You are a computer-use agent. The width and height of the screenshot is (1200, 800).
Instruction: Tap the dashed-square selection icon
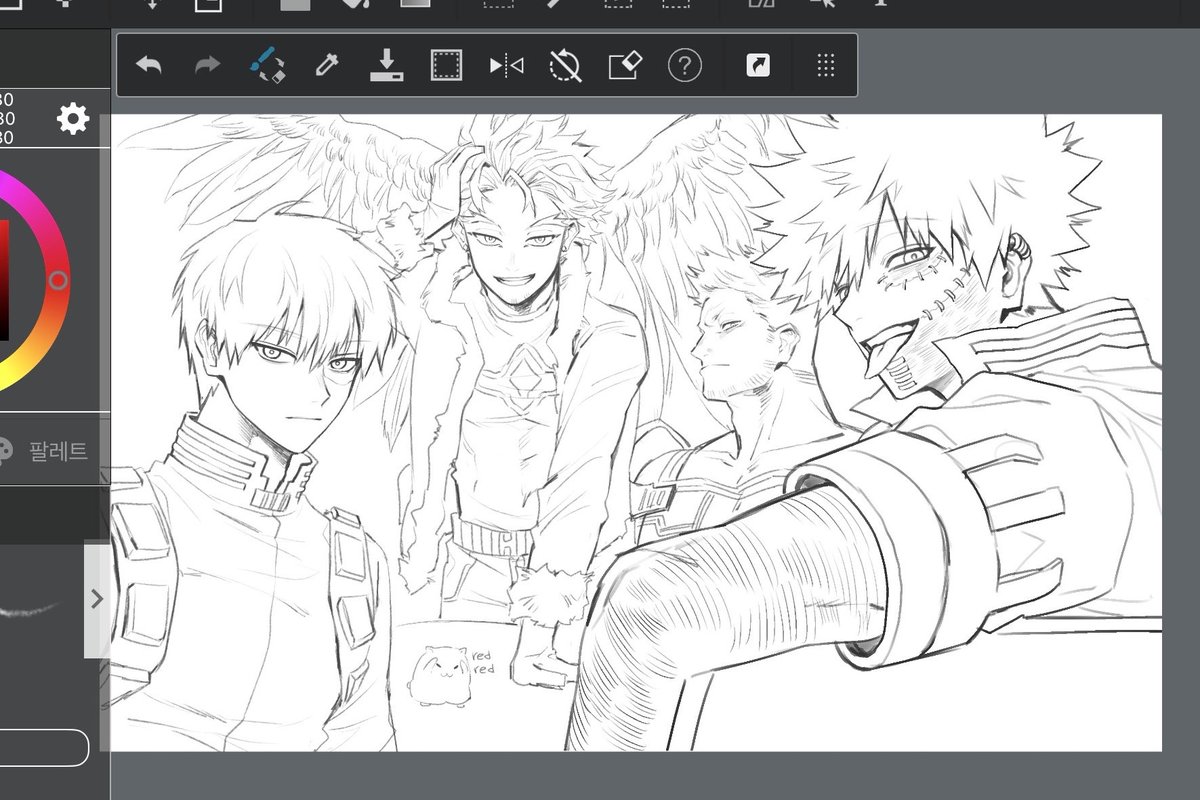(x=446, y=66)
